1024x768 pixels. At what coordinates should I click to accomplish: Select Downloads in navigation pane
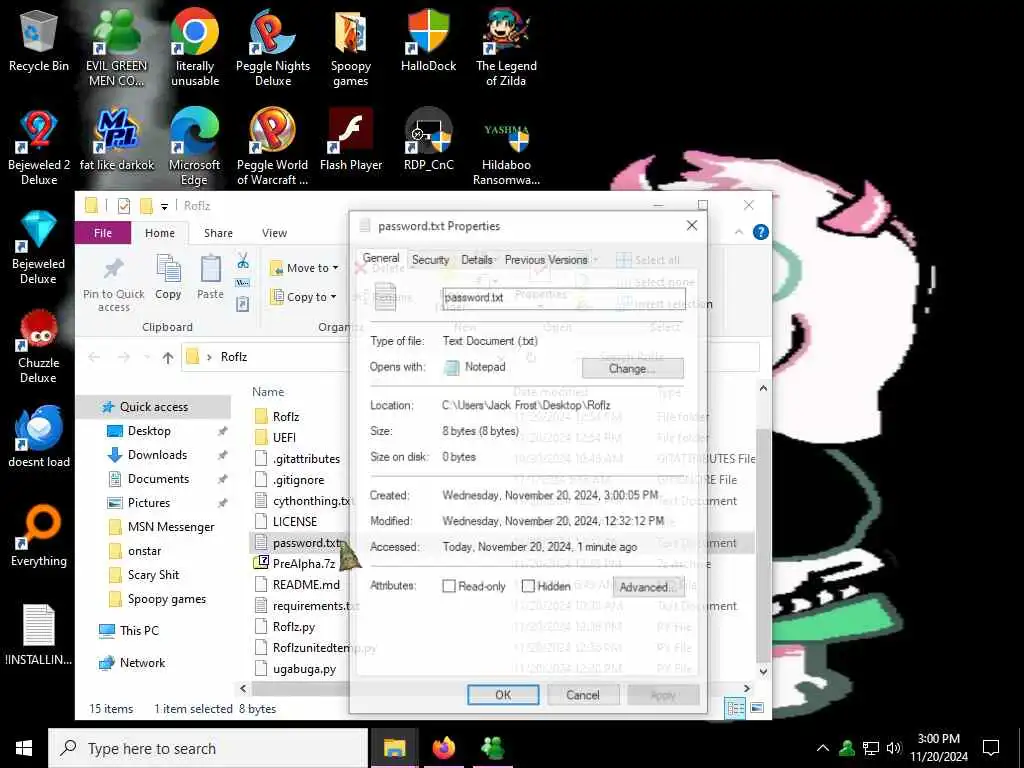pos(157,455)
